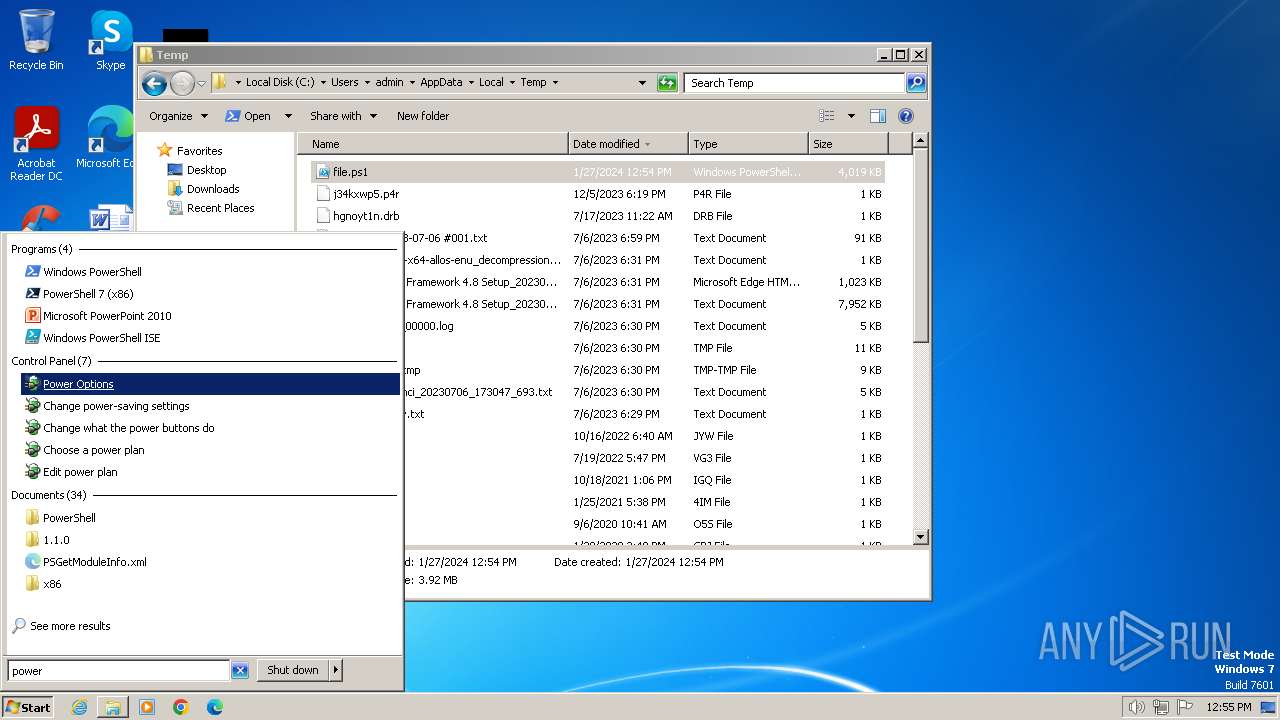Launch PowerShell 7 (x86) entry
Screen dimensions: 1280x720
[88, 294]
